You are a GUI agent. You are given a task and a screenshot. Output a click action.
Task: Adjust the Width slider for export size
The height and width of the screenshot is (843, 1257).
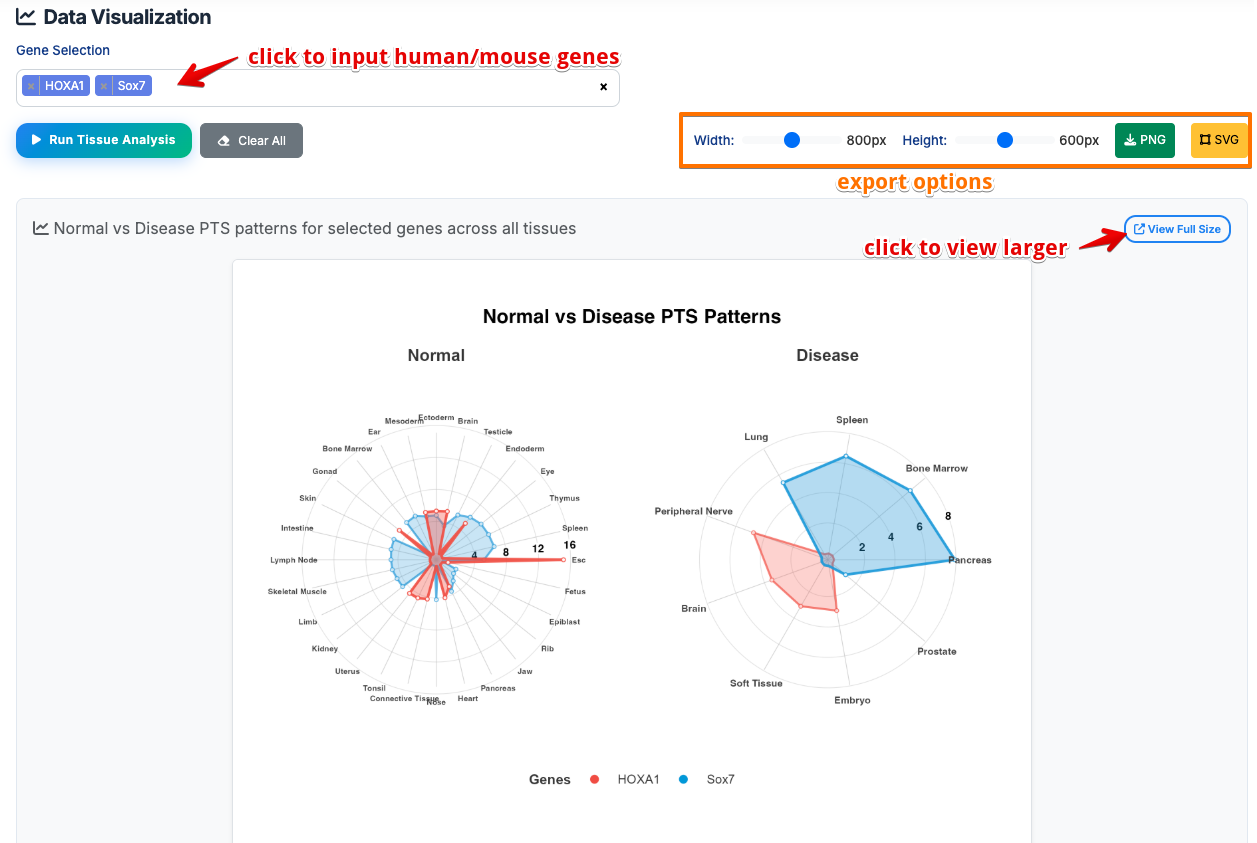click(792, 140)
